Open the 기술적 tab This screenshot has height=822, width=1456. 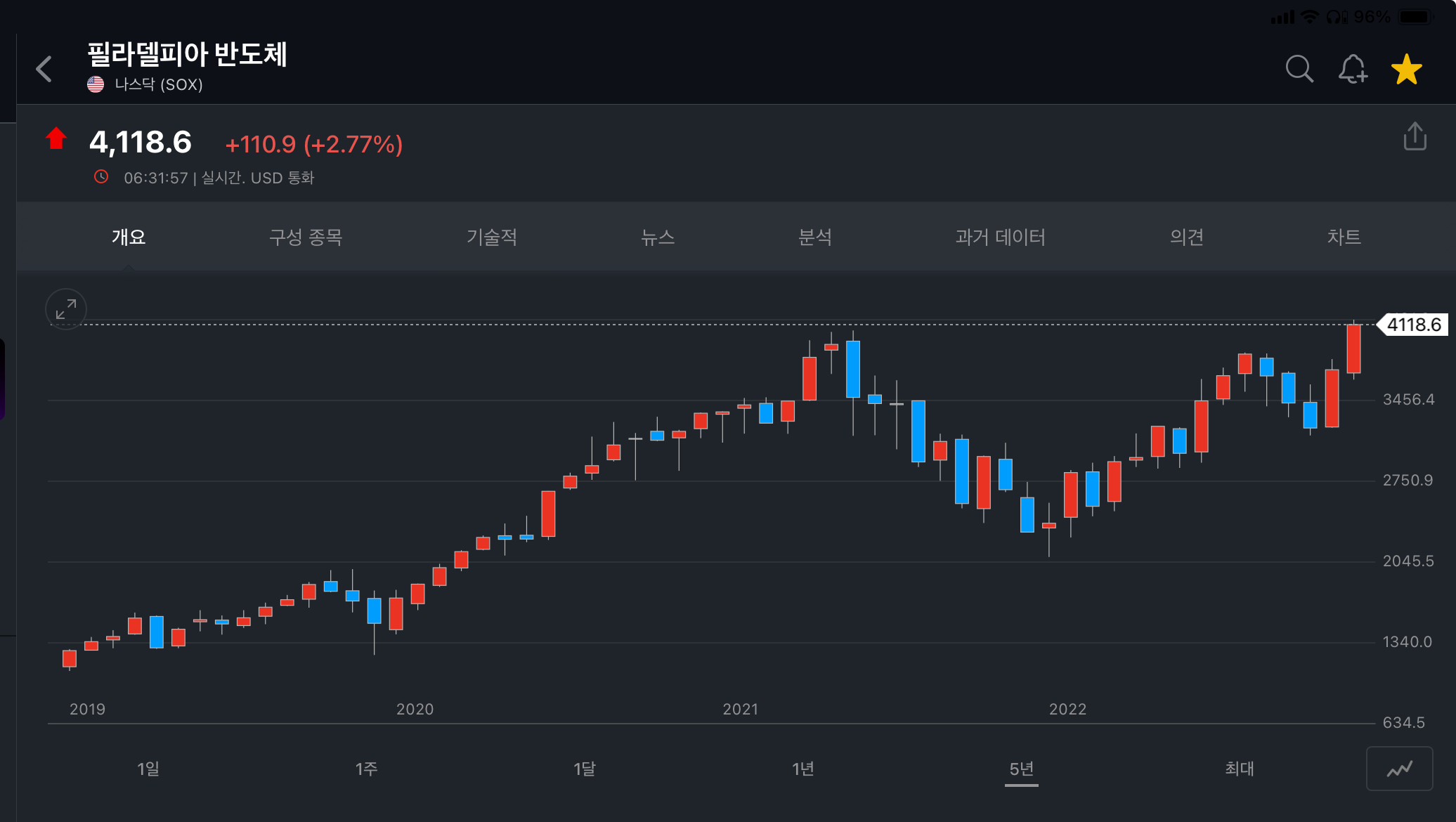point(492,237)
